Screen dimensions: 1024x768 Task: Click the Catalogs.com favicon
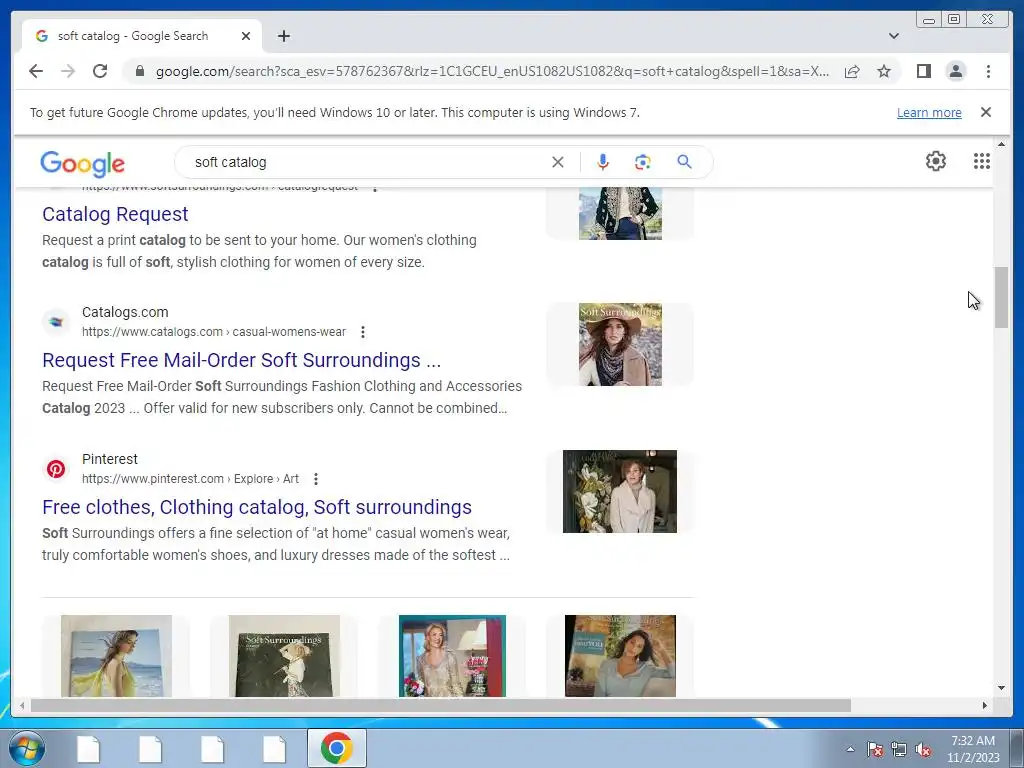pos(56,321)
